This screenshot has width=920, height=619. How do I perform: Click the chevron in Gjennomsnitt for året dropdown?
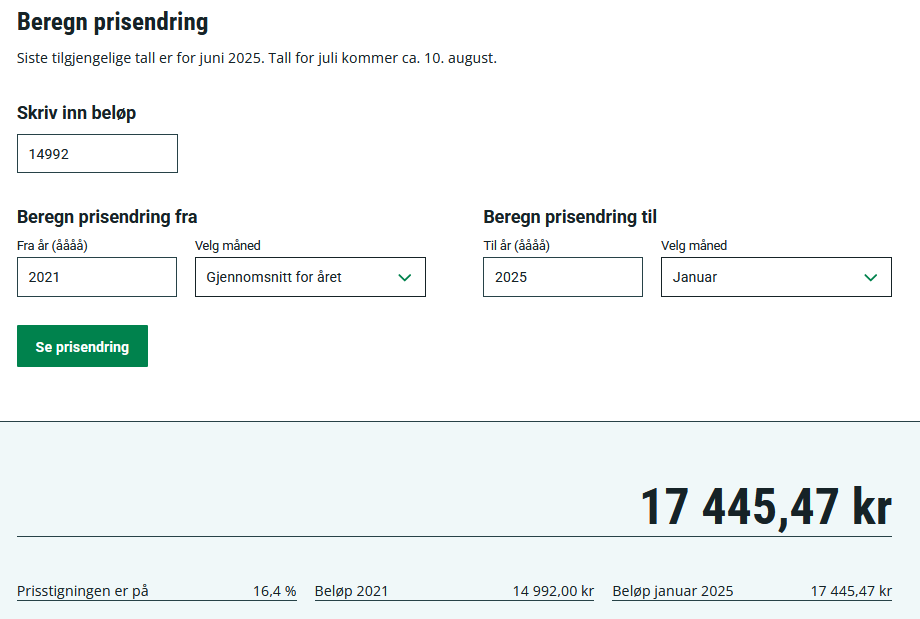click(405, 278)
